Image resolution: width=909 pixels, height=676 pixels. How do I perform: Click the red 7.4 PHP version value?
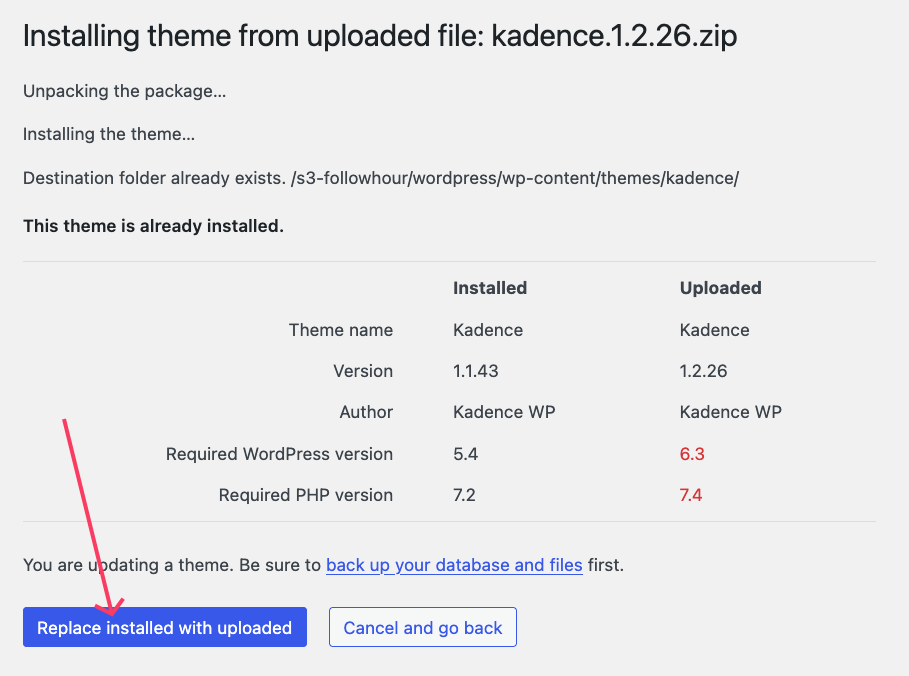click(x=691, y=495)
